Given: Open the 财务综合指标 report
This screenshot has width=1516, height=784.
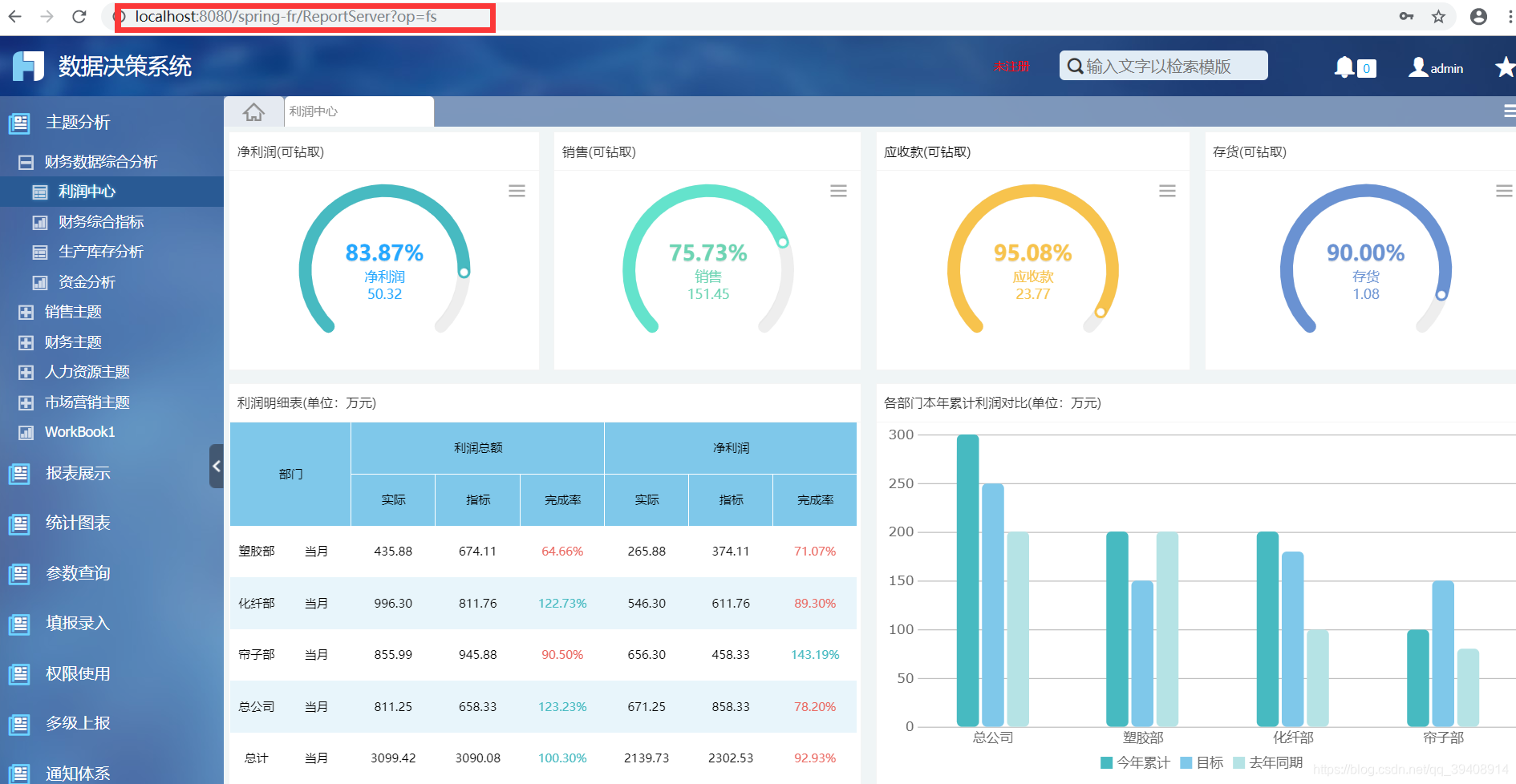Looking at the screenshot, I should pos(101,222).
